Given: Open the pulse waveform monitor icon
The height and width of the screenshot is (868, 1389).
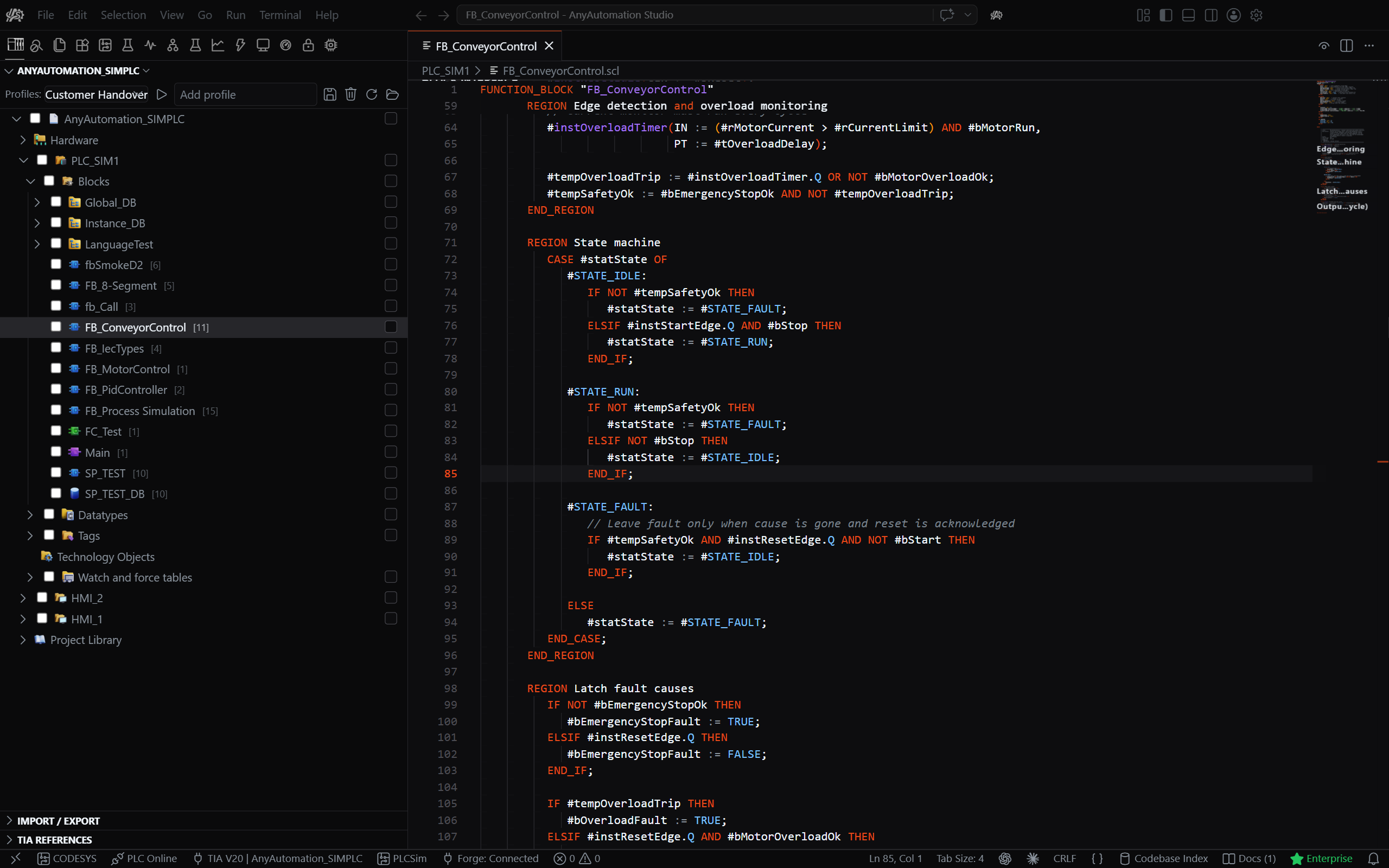Looking at the screenshot, I should pos(150,45).
